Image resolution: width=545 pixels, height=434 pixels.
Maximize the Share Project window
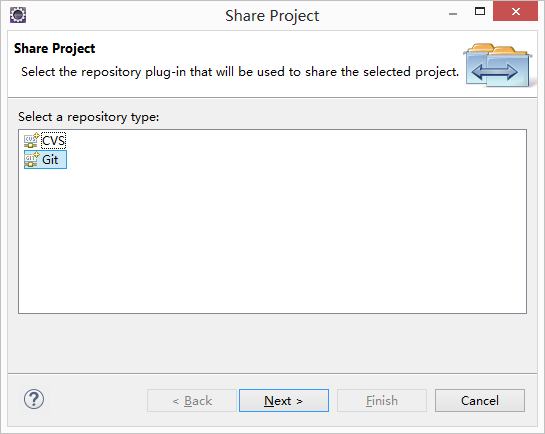(x=480, y=11)
